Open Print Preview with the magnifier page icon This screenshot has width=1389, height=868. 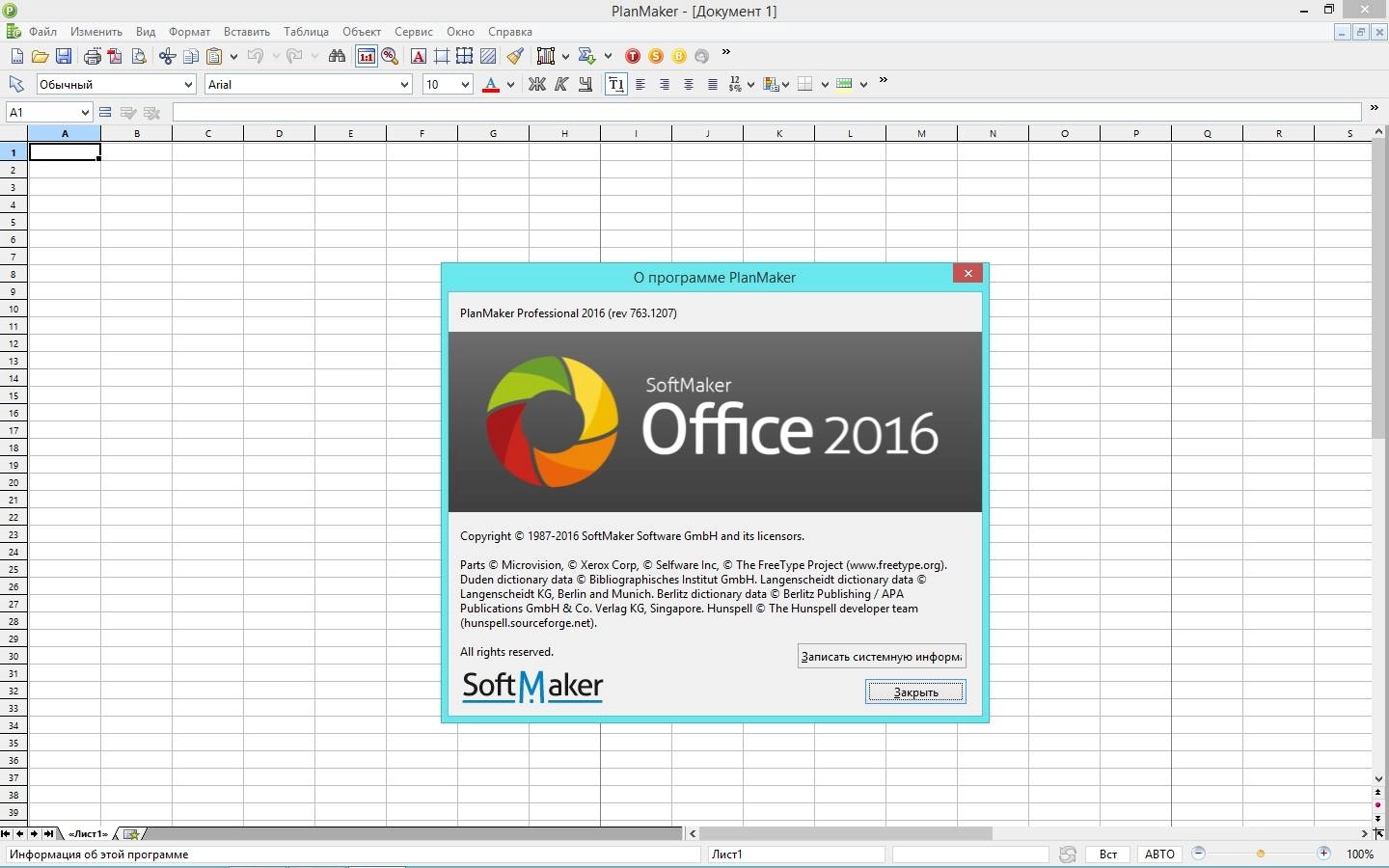[x=138, y=56]
